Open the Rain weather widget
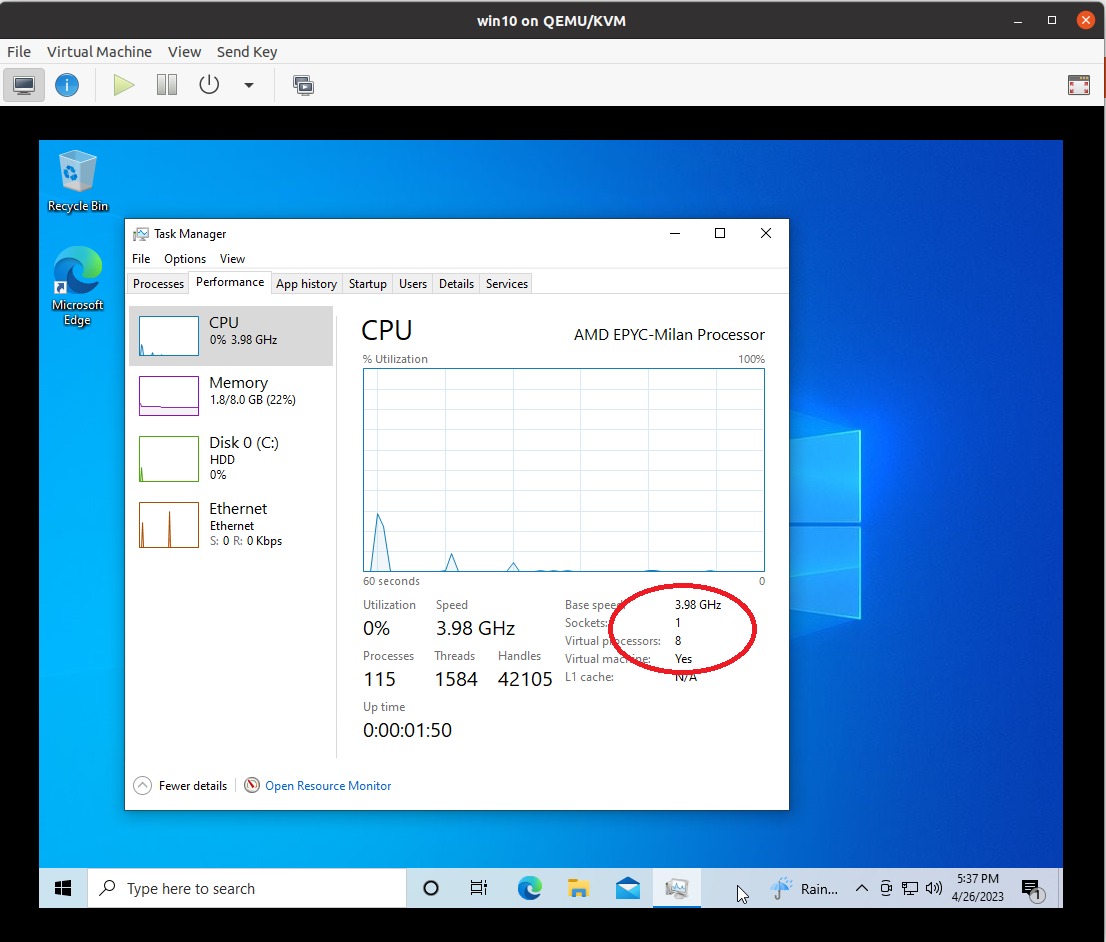Viewport: 1106px width, 942px height. pyautogui.click(x=805, y=888)
